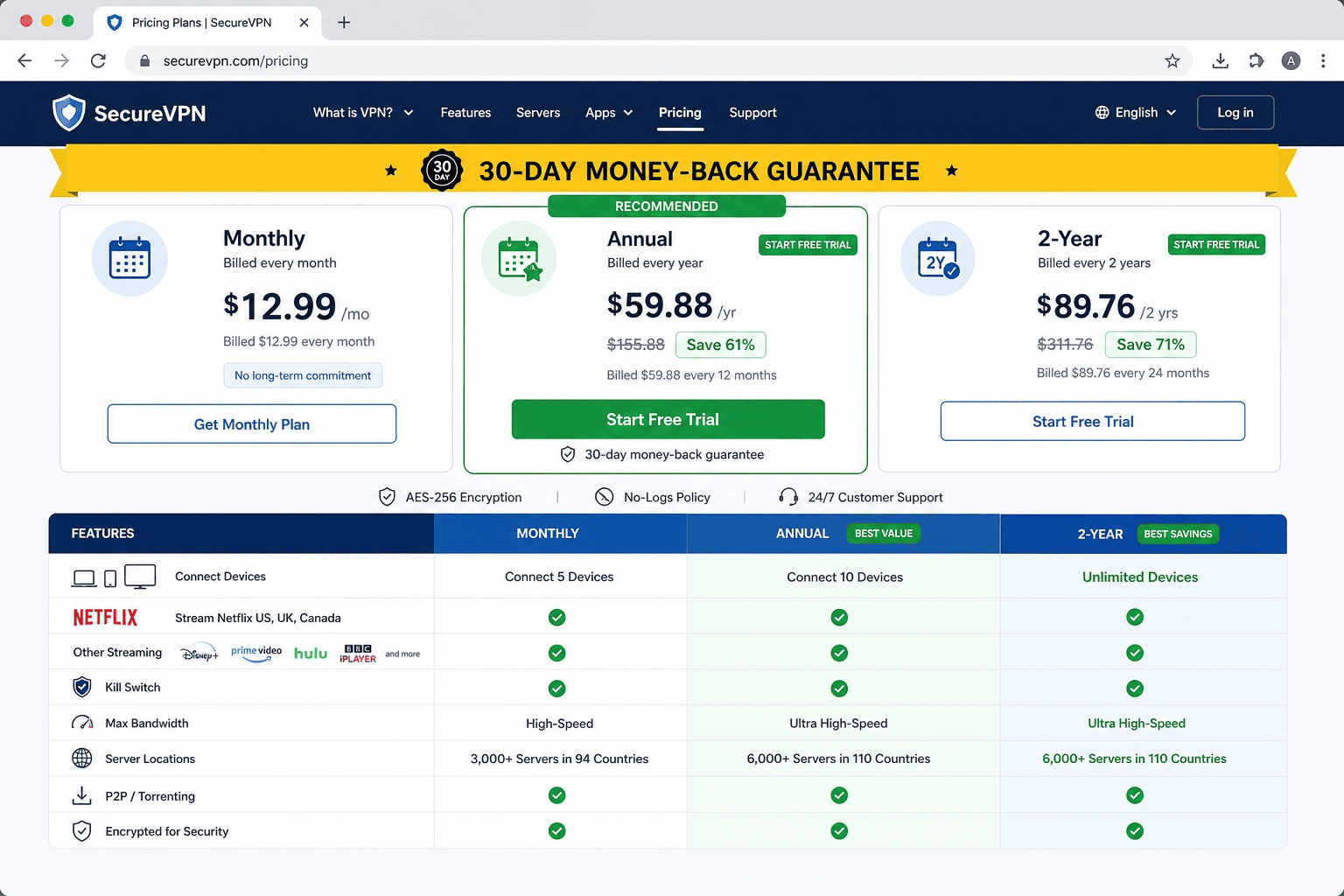The width and height of the screenshot is (1344, 896).
Task: Click the BBC iPlayer logo
Action: click(358, 654)
